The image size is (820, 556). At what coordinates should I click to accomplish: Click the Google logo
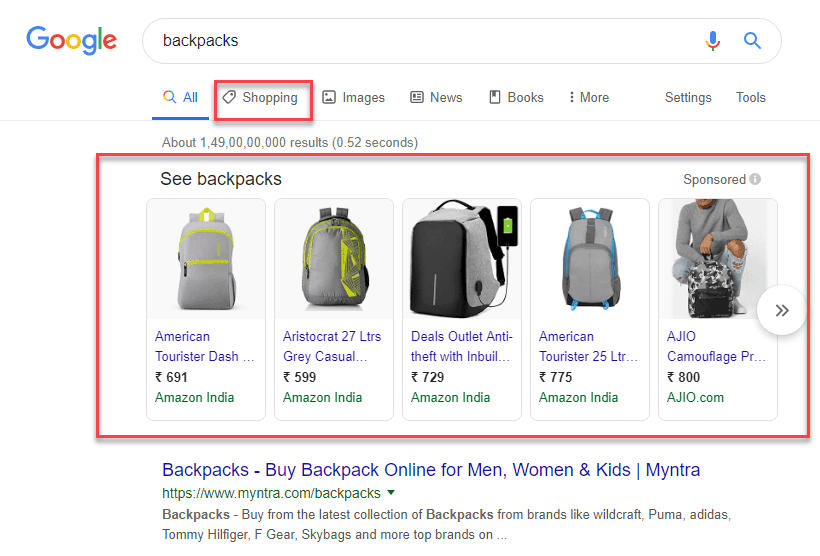point(72,40)
